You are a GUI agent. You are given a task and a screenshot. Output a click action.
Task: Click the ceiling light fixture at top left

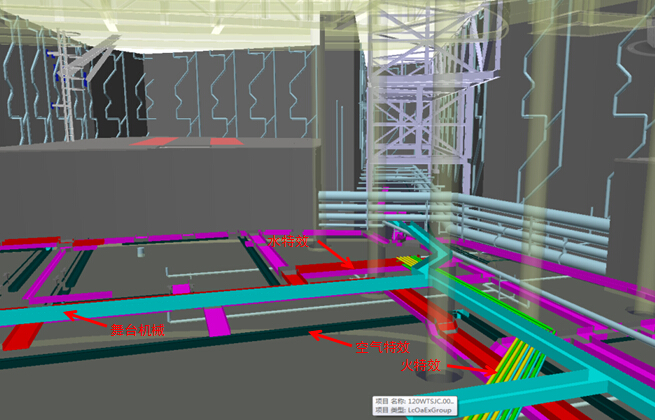pos(110,26)
